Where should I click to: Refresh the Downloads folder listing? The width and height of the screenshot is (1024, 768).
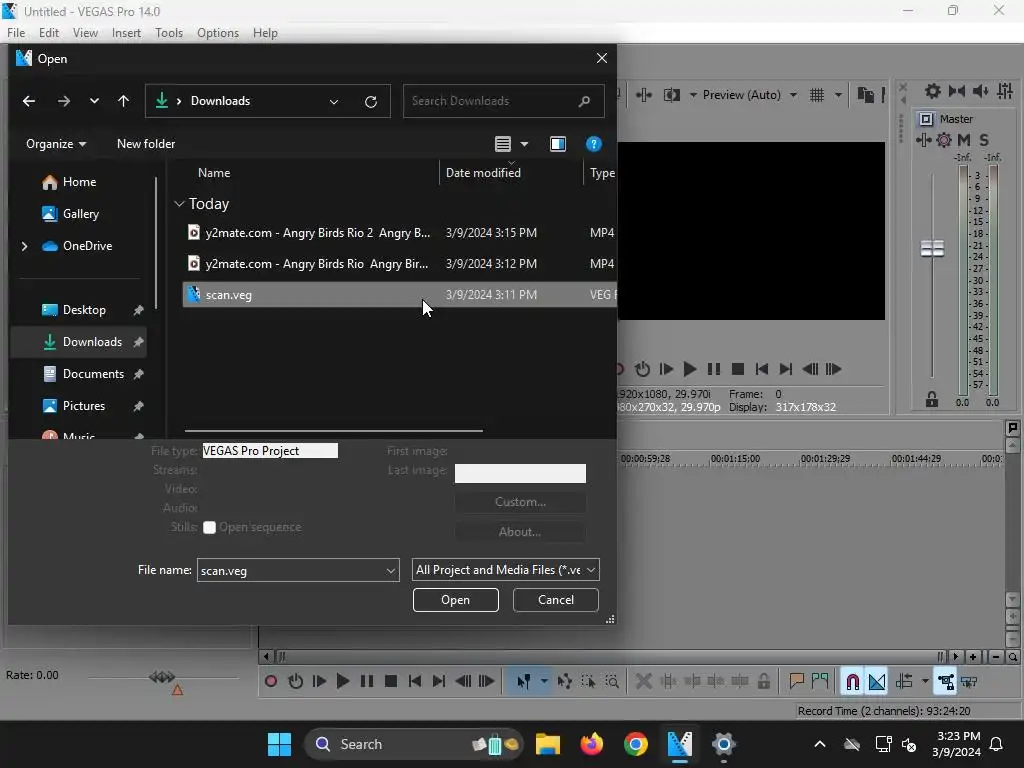371,101
